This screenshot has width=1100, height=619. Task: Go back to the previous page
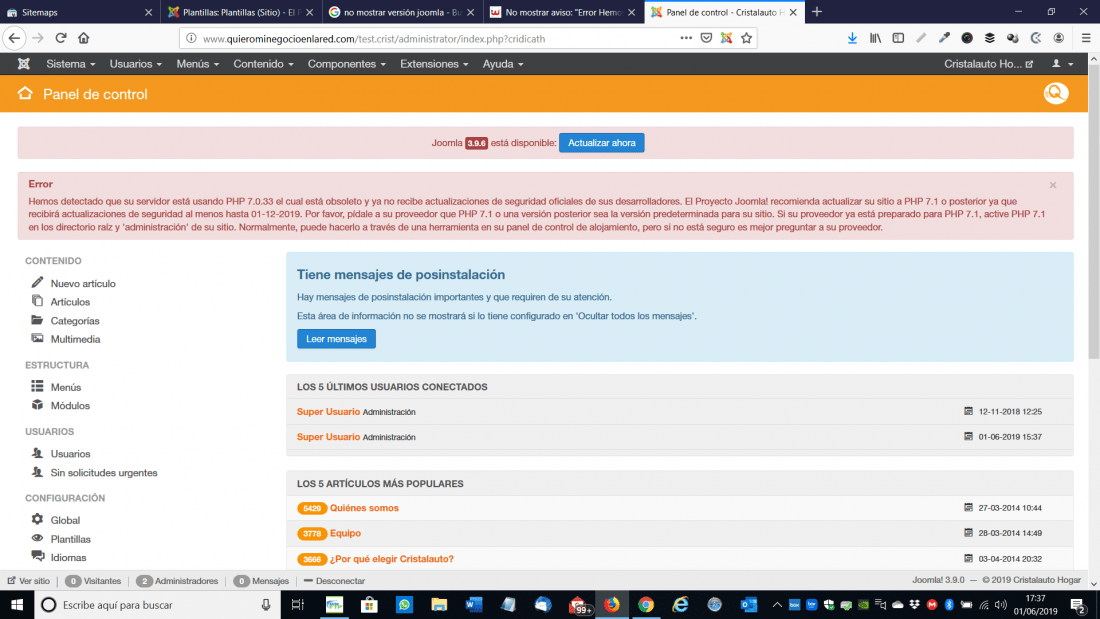click(15, 38)
